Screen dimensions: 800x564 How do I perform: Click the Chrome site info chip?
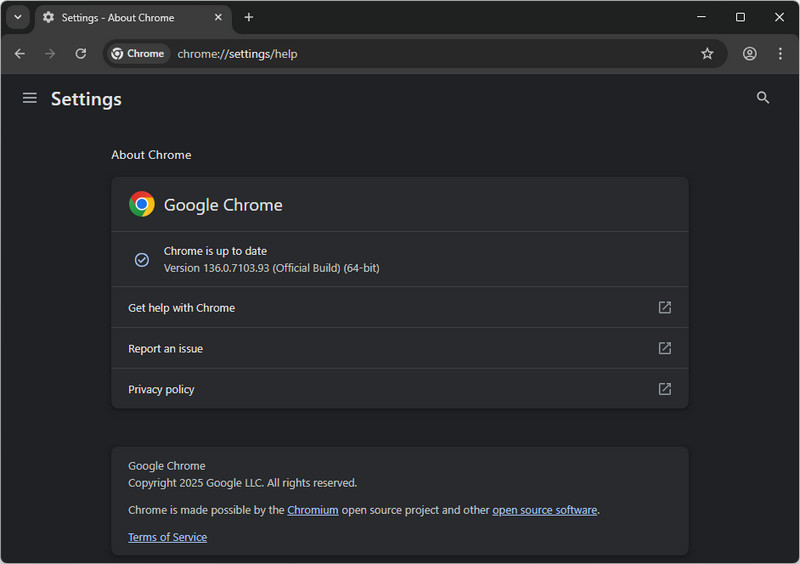(x=138, y=54)
